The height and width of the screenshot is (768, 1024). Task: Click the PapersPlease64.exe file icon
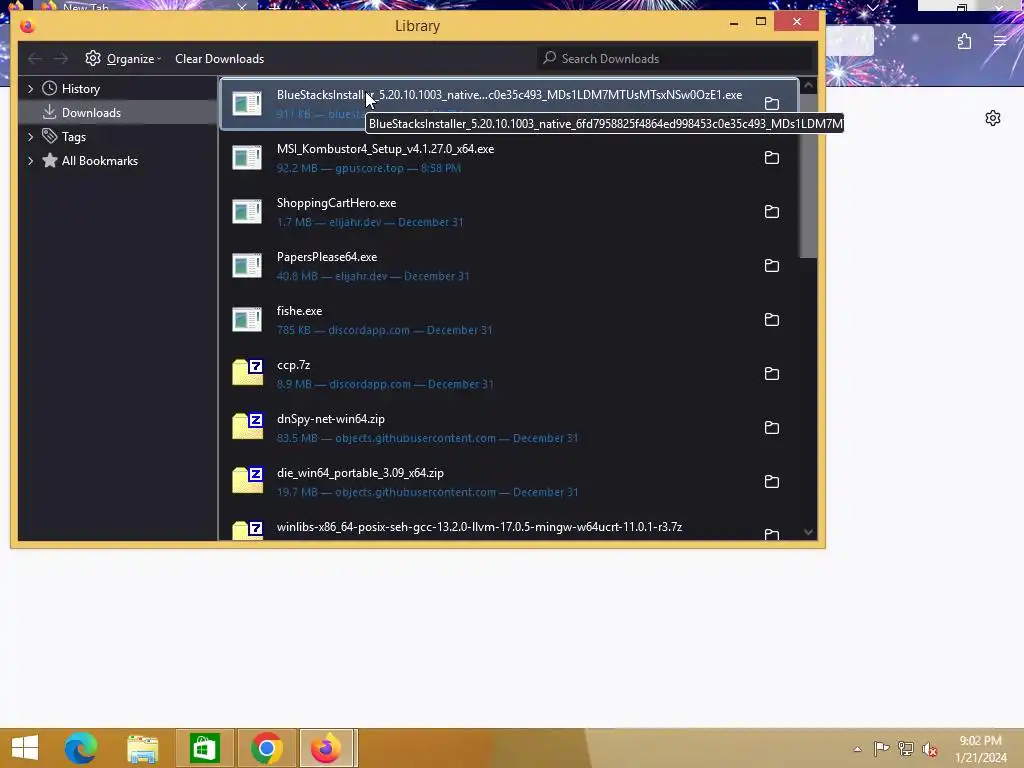click(247, 266)
